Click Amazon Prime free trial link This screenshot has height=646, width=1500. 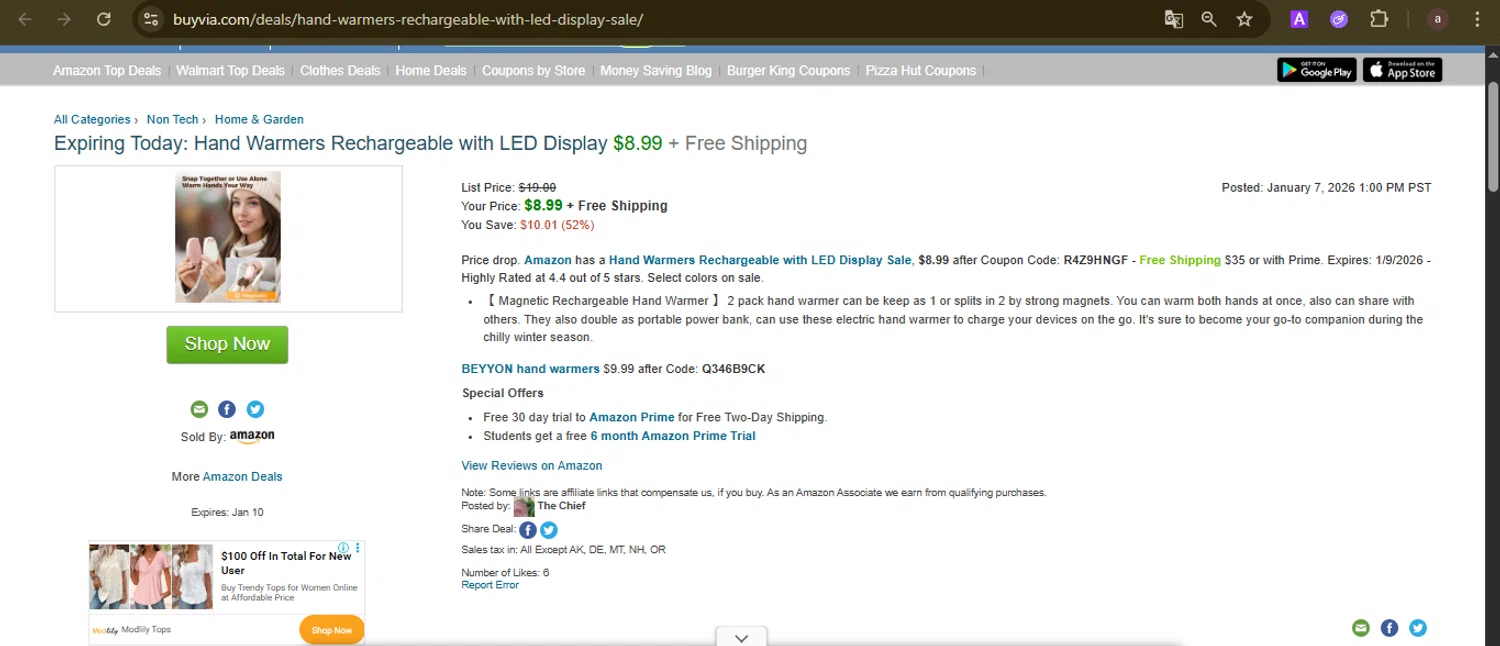click(x=632, y=418)
